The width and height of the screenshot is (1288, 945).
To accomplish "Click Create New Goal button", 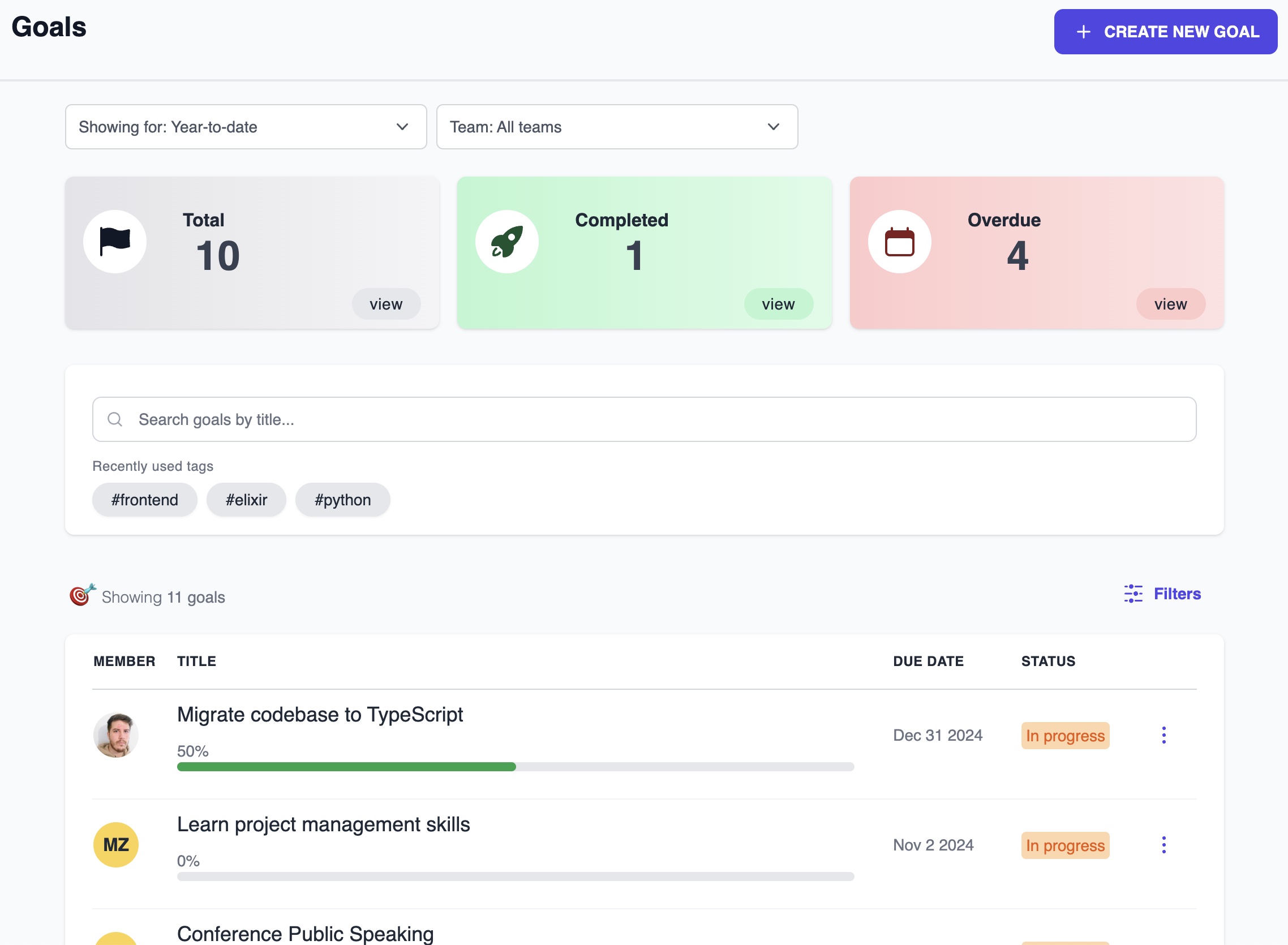I will 1165,32.
